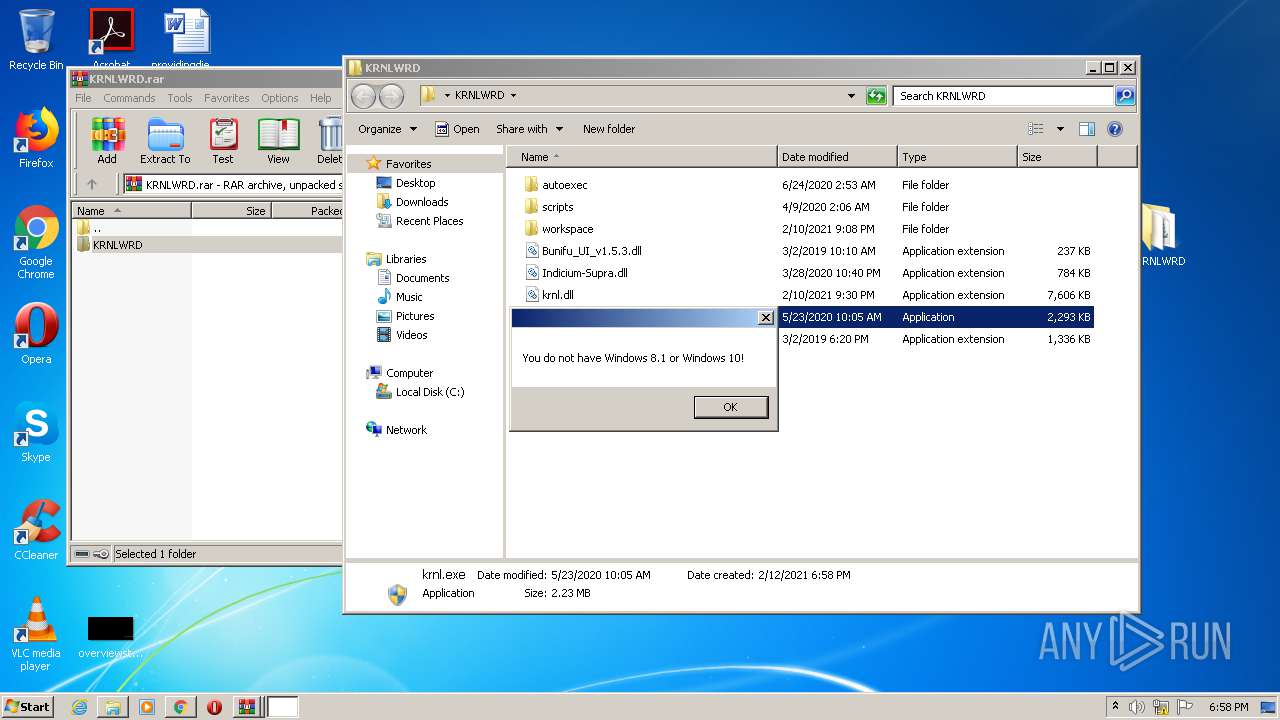
Task: Click the Explorer Forward button
Action: pyautogui.click(x=391, y=96)
